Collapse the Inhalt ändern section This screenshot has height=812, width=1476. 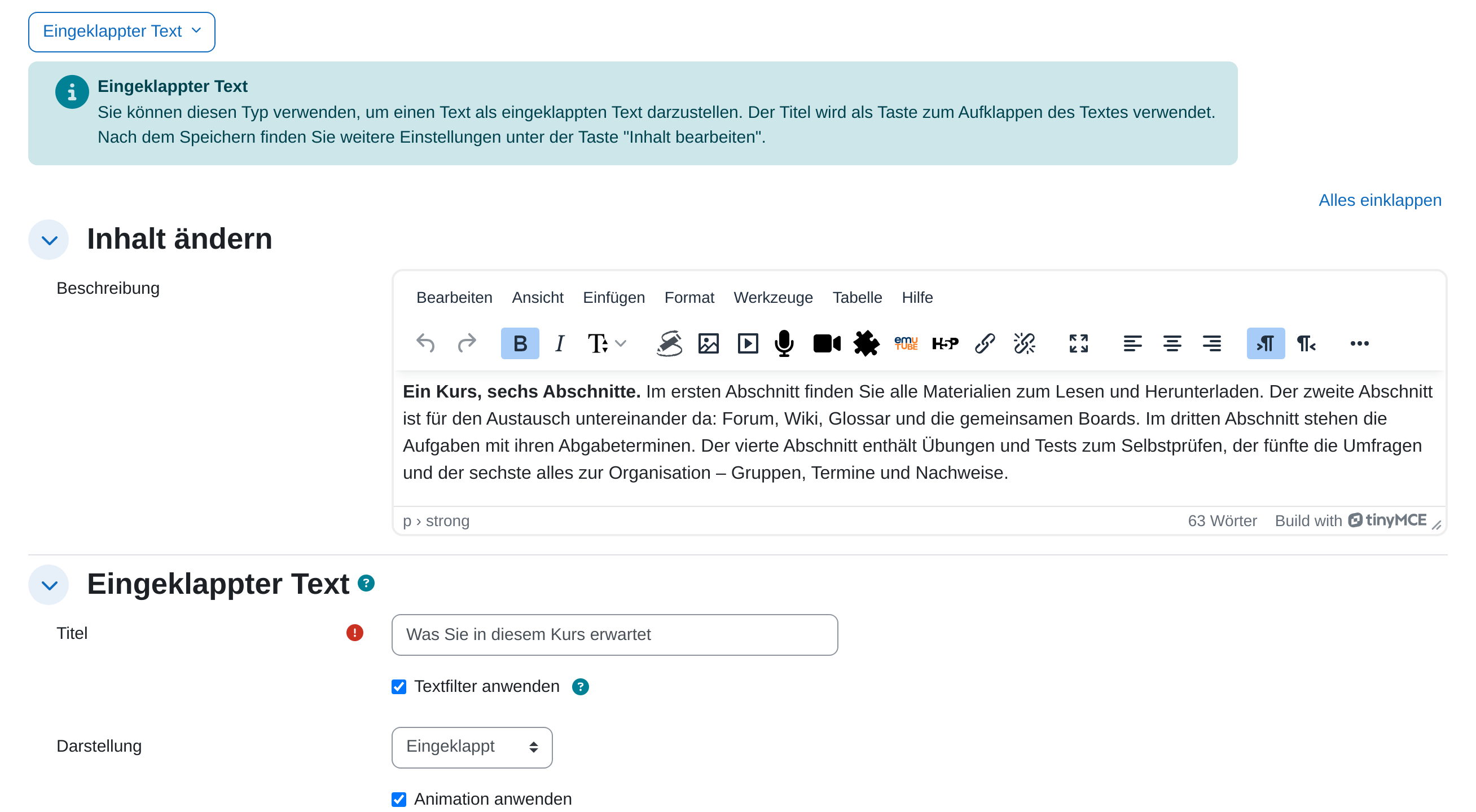click(49, 240)
